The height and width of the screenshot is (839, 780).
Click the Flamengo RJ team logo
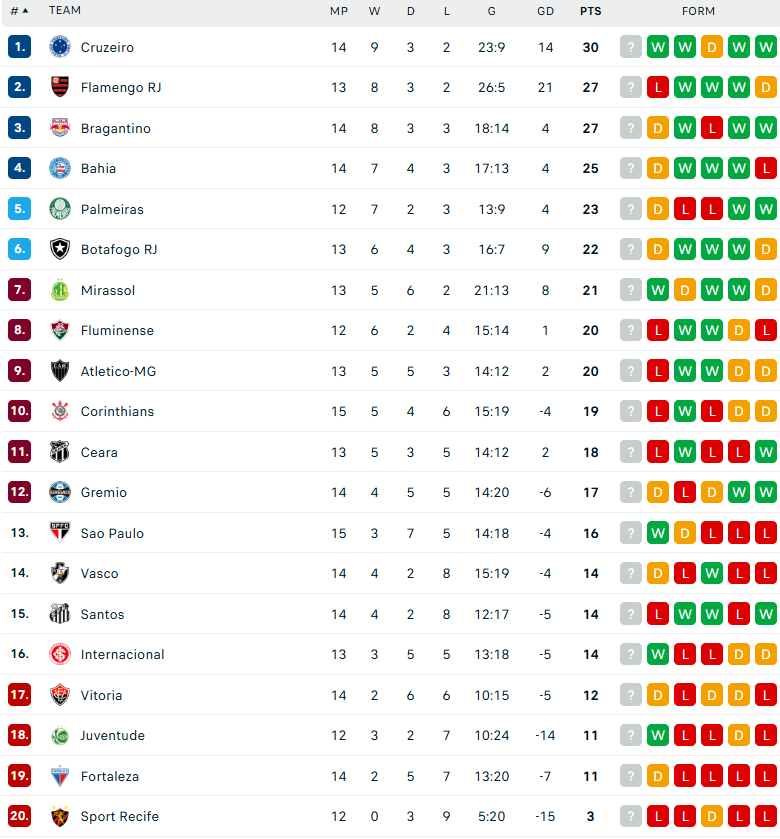coord(60,87)
